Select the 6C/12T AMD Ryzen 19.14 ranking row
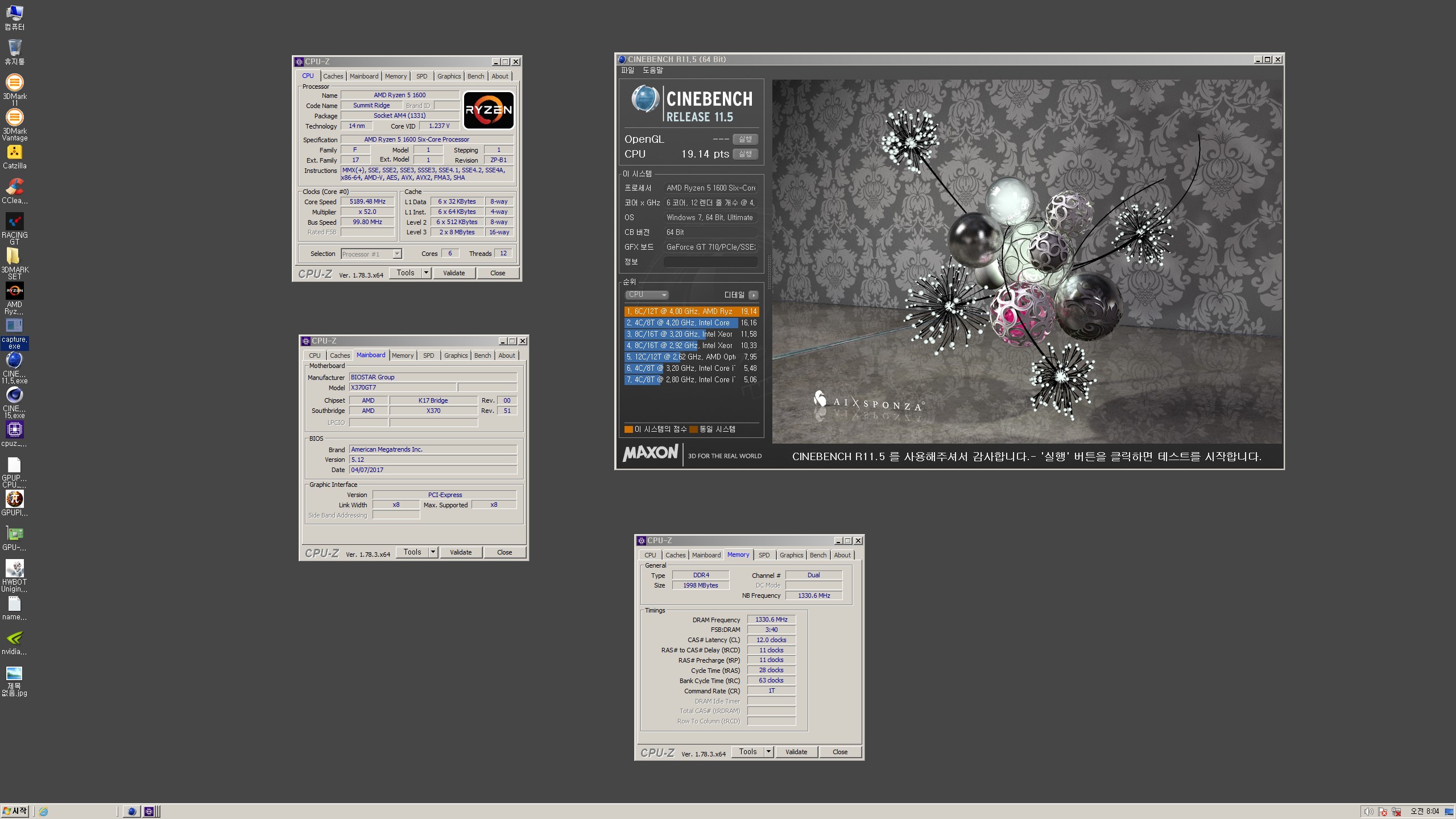 [692, 312]
